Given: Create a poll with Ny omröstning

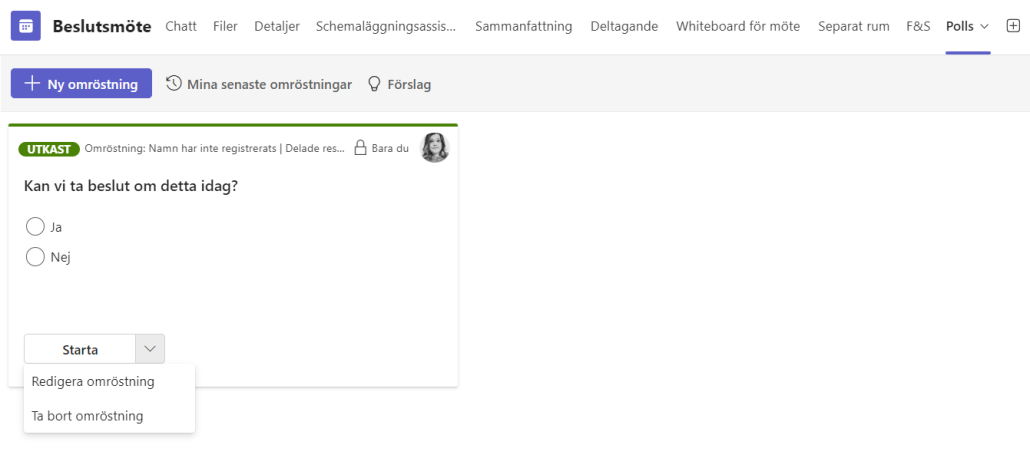Looking at the screenshot, I should click(81, 83).
